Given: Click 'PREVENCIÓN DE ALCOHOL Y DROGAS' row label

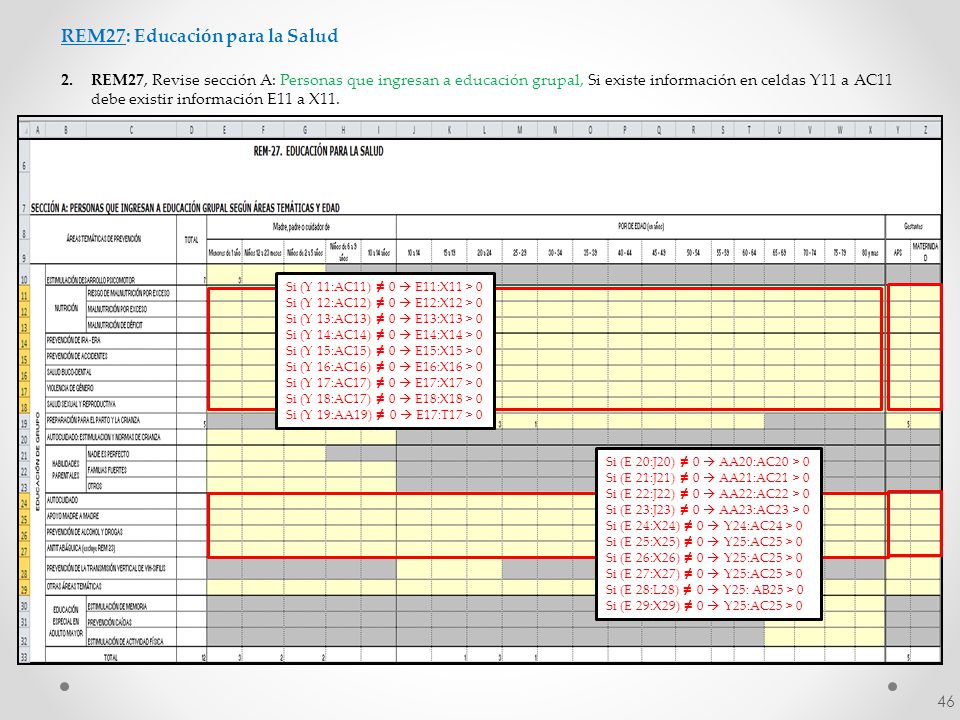Looking at the screenshot, I should click(x=84, y=532).
